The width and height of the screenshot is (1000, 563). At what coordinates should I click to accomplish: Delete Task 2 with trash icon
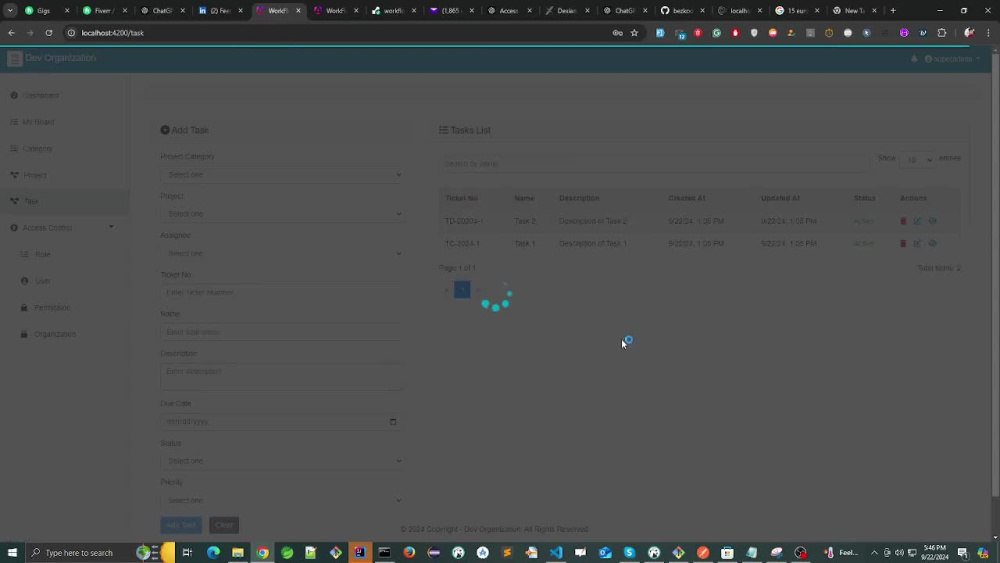click(903, 221)
